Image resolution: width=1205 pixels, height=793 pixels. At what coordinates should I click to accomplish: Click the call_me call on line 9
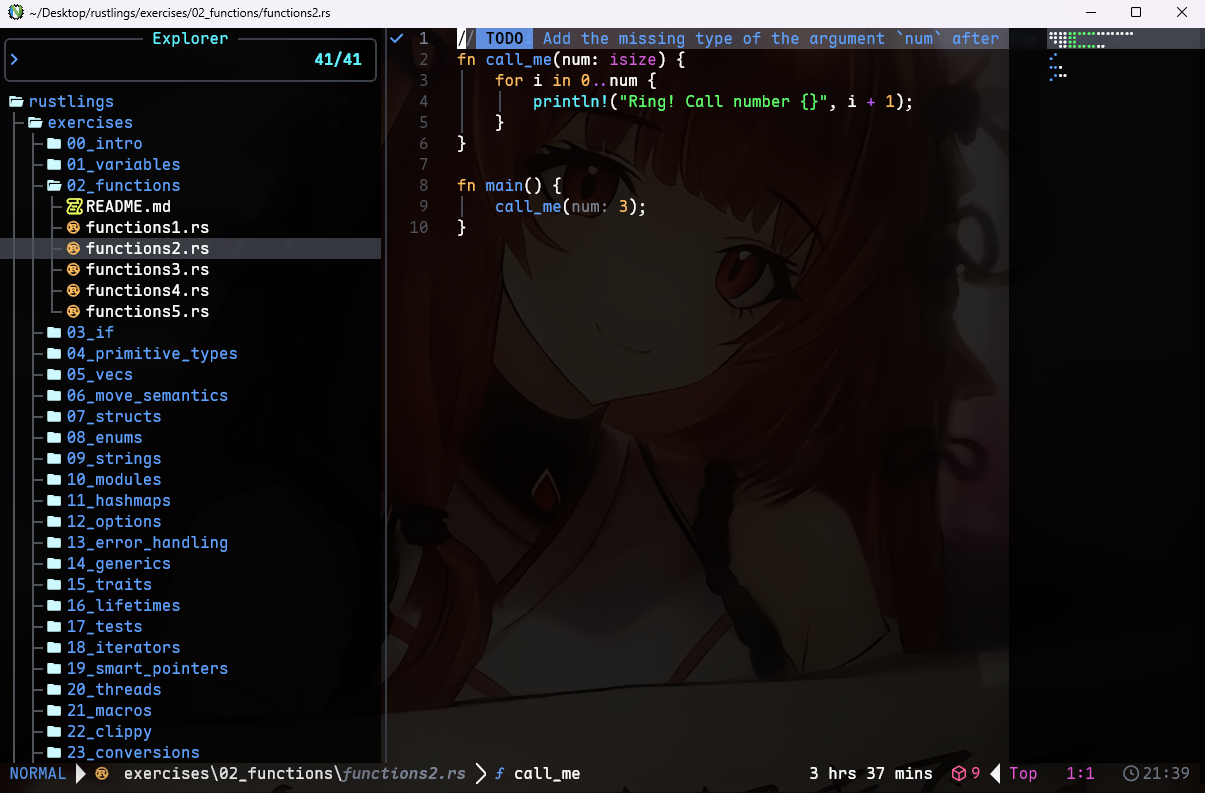528,207
